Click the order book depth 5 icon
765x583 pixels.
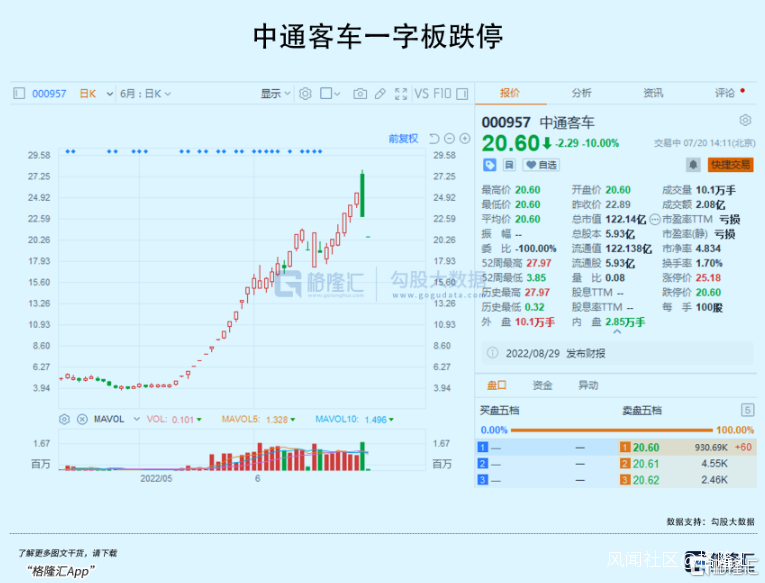point(747,409)
